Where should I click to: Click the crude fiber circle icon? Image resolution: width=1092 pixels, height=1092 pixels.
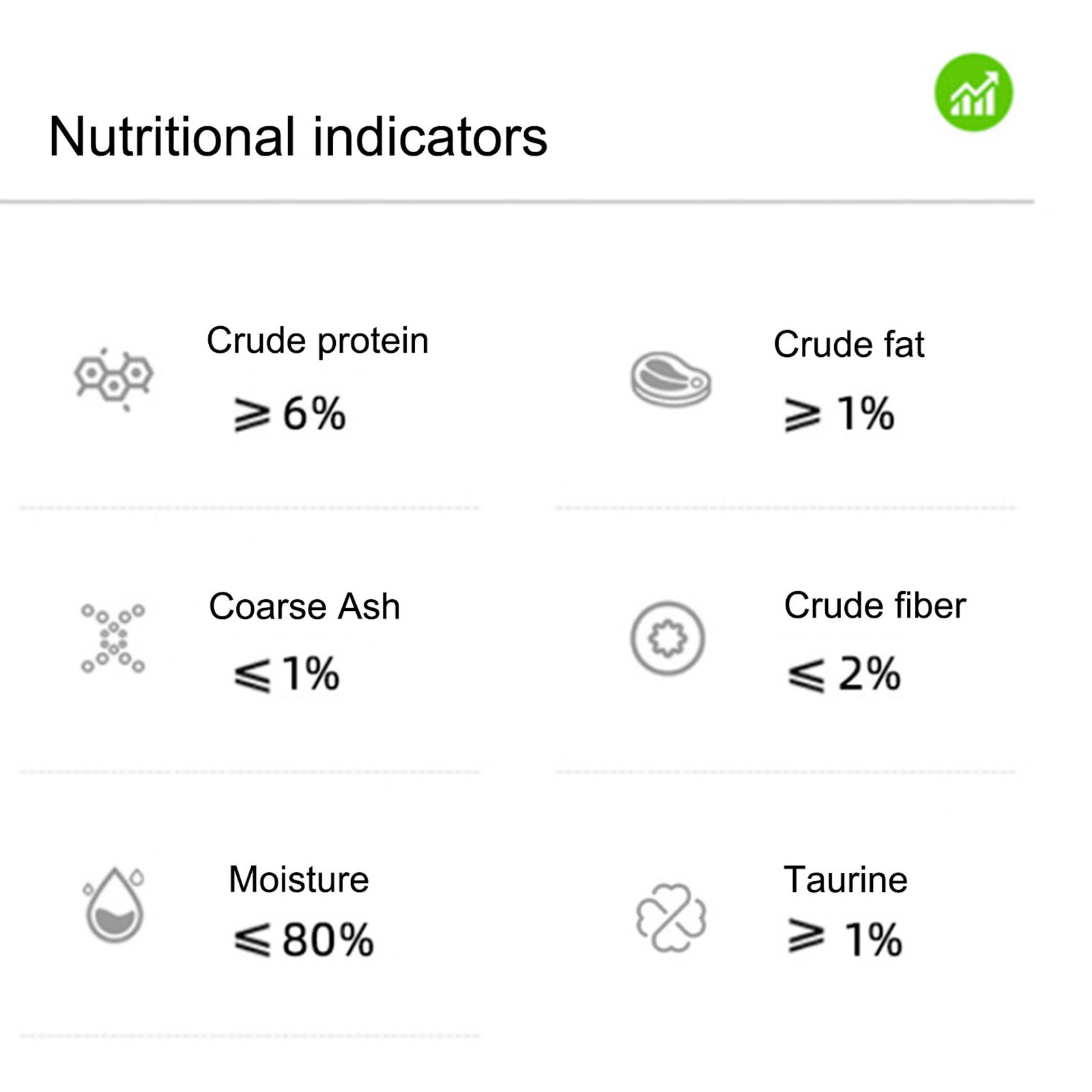[x=667, y=639]
